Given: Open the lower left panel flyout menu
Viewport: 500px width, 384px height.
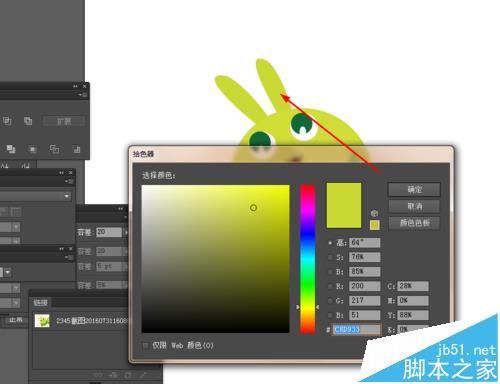Looking at the screenshot, I should (69, 257).
